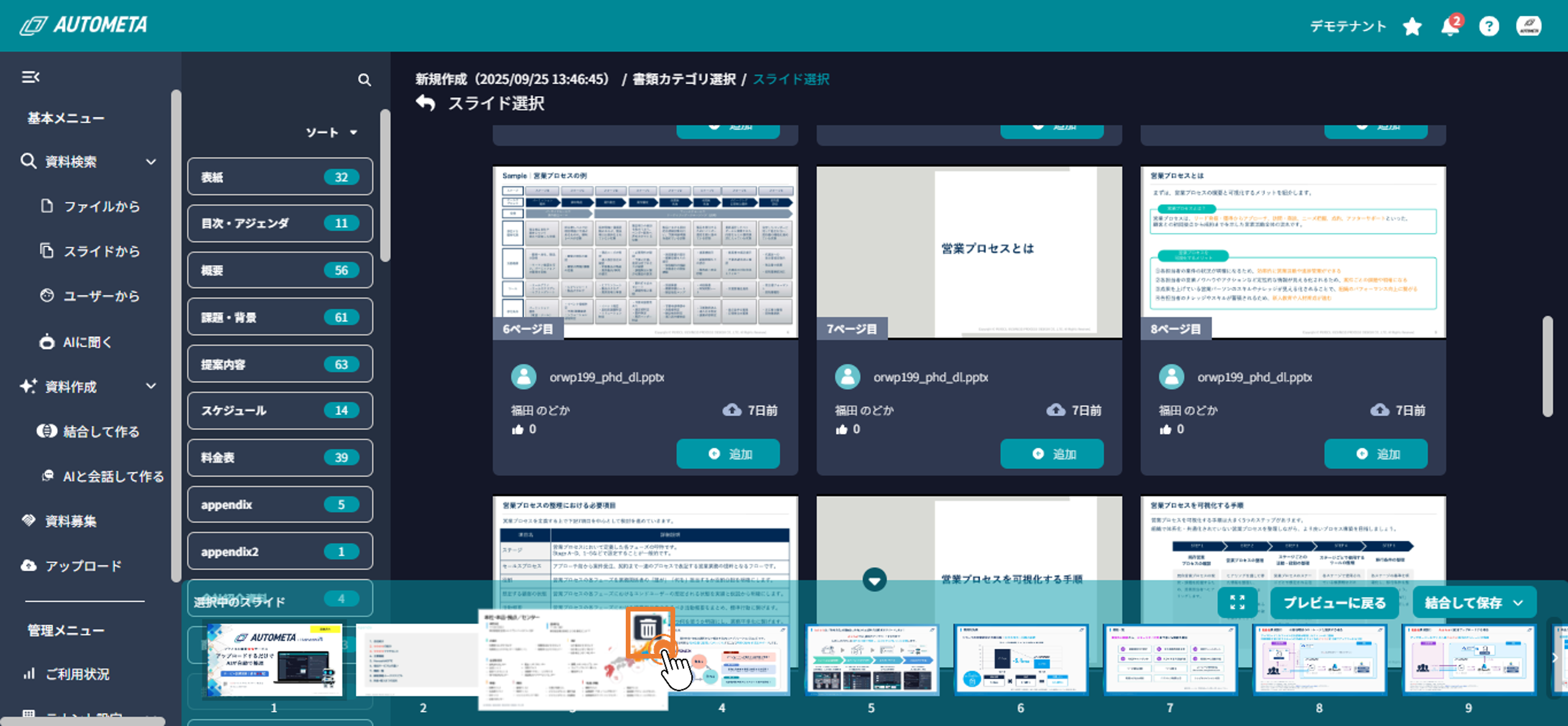Click the search magnifier in category panel
This screenshot has height=726, width=1568.
coord(364,80)
